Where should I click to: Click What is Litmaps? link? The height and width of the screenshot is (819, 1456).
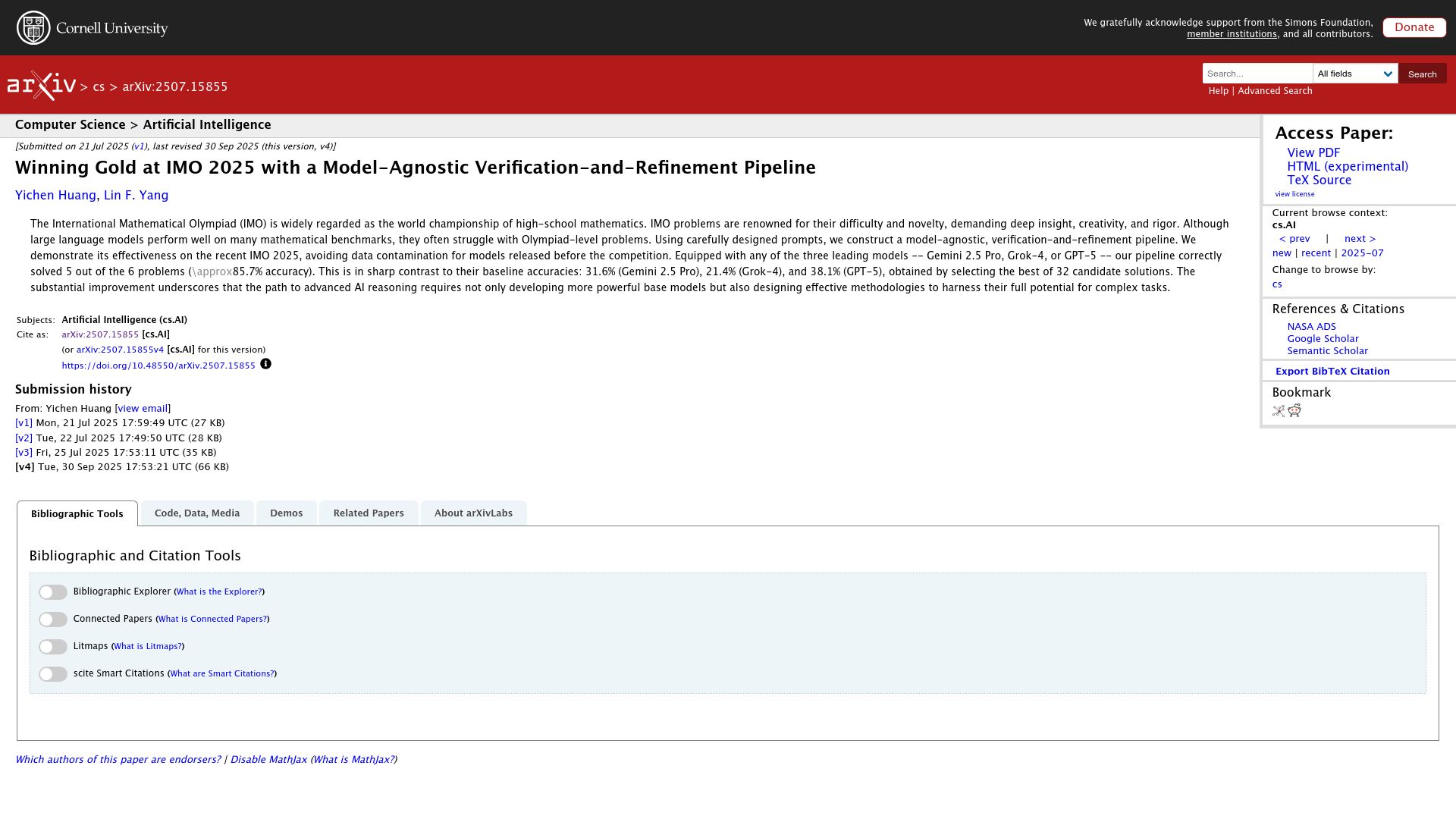[x=148, y=647]
